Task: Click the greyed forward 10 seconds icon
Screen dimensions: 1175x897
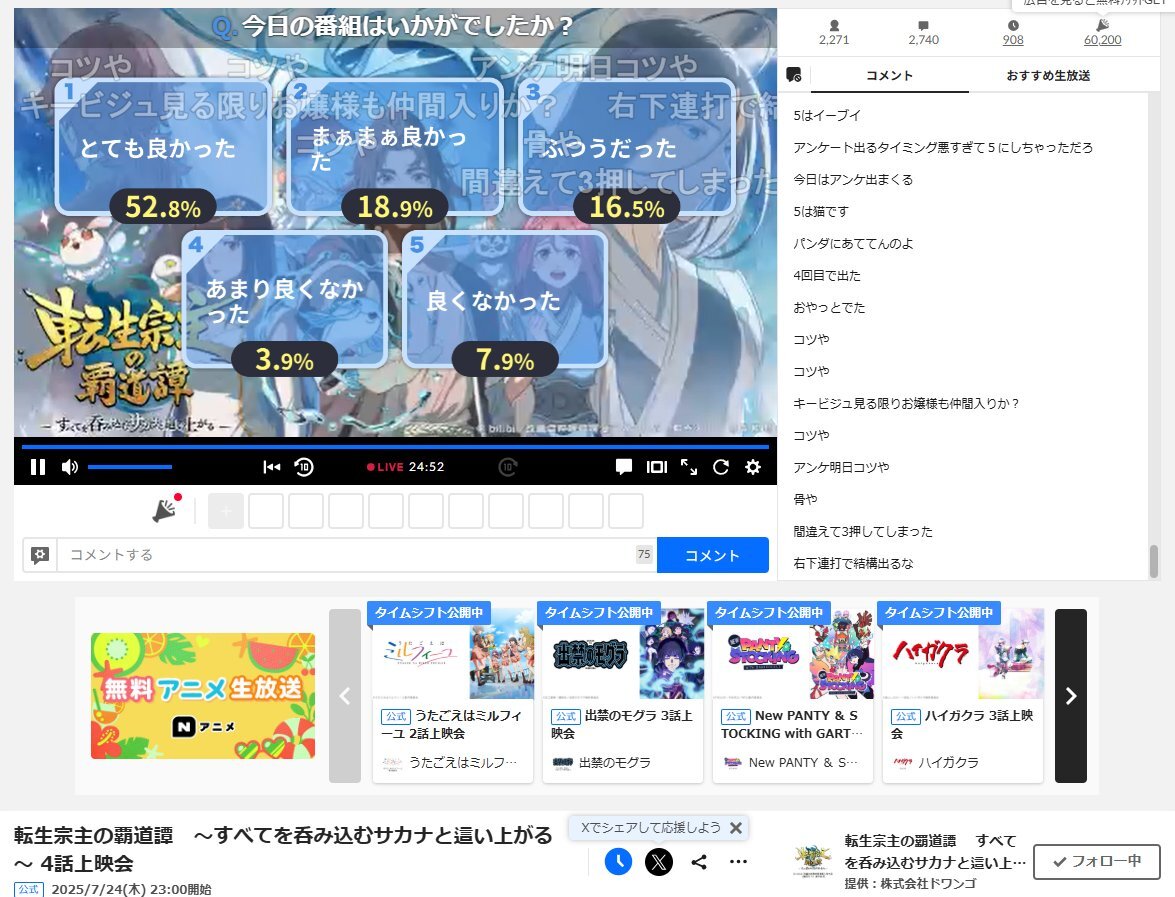Action: coord(508,467)
